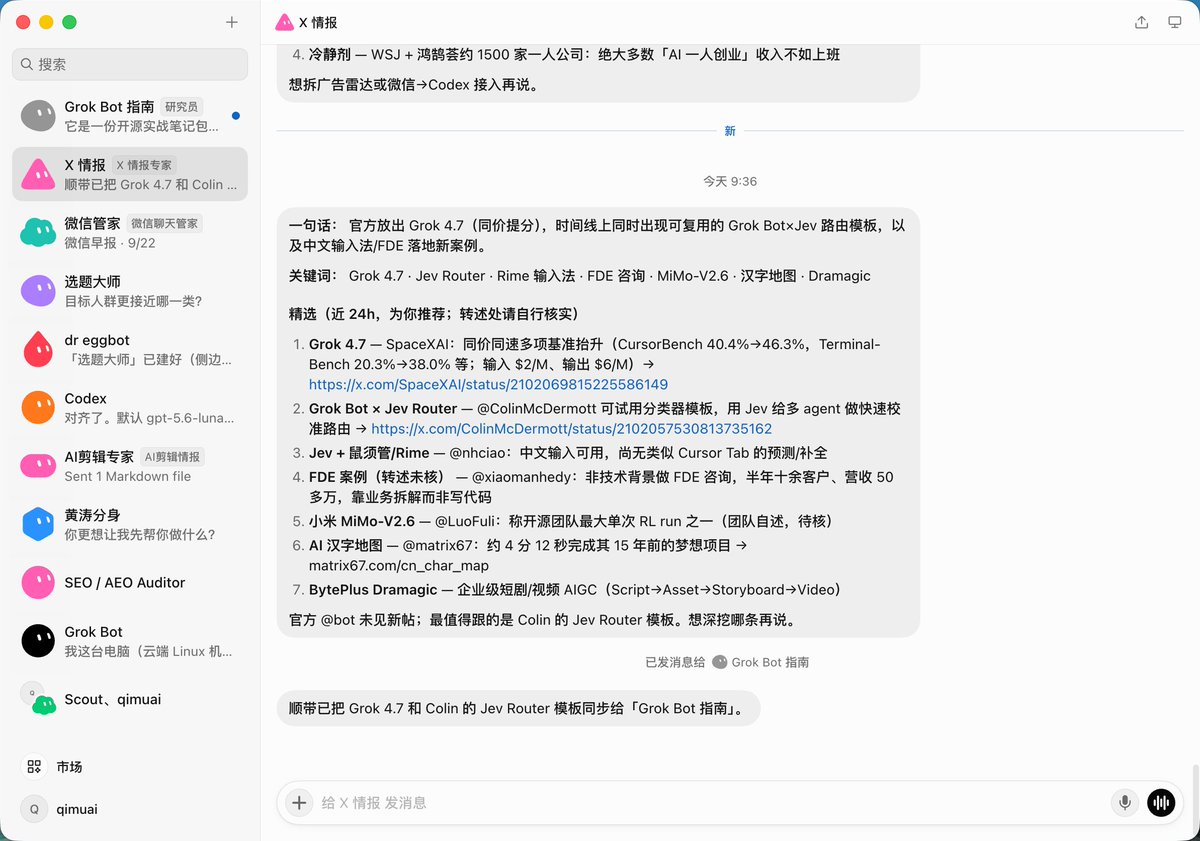
Task: Focus the 给 X 情报 发消息 input
Action: 713,802
